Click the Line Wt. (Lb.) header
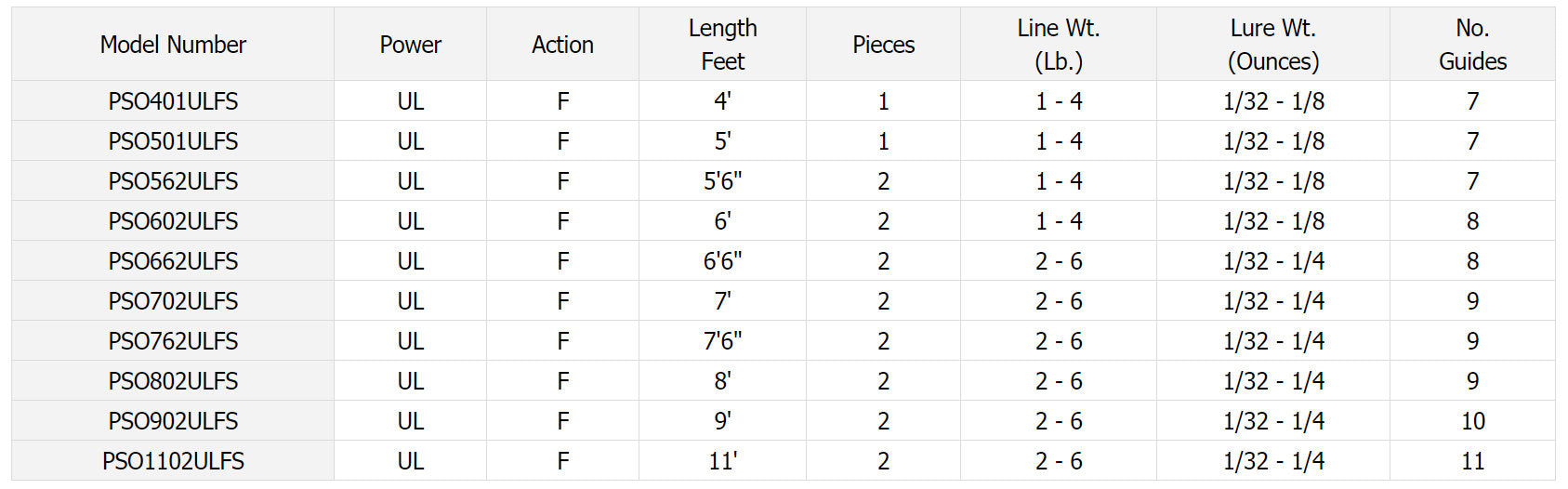Viewport: 1568px width, 489px height. (1059, 45)
